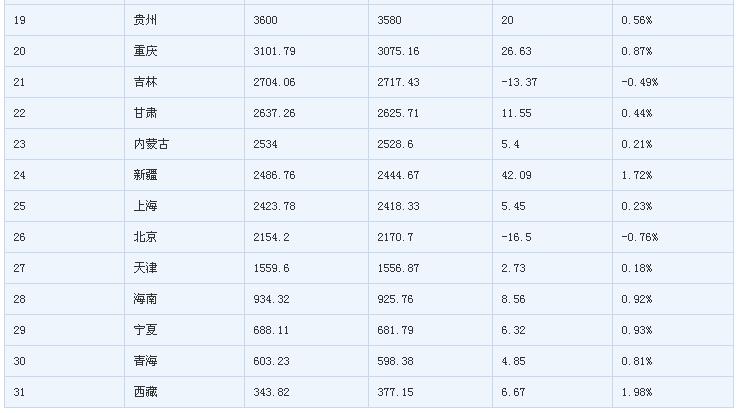Image resolution: width=739 pixels, height=413 pixels.
Task: Click the 宁夏 region cell
Action: [x=145, y=330]
